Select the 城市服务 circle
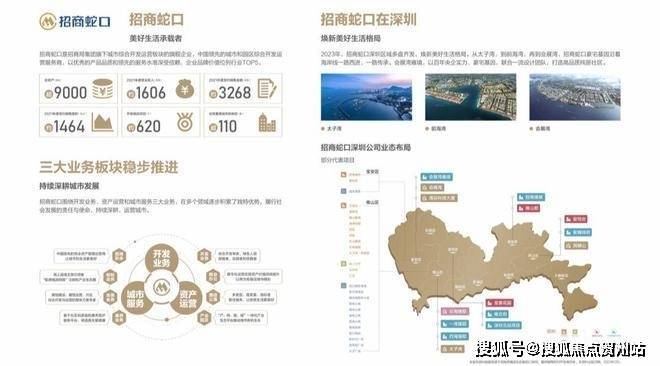Image resolution: width=660 pixels, height=366 pixels. pos(136,298)
